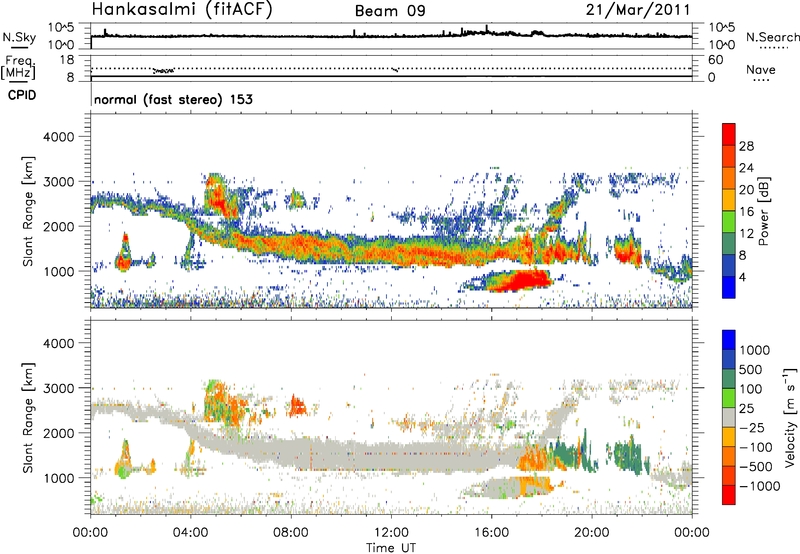Viewport: 800px width, 554px height.
Task: Click the light green 12–16 dB Power segment
Action: (729, 222)
